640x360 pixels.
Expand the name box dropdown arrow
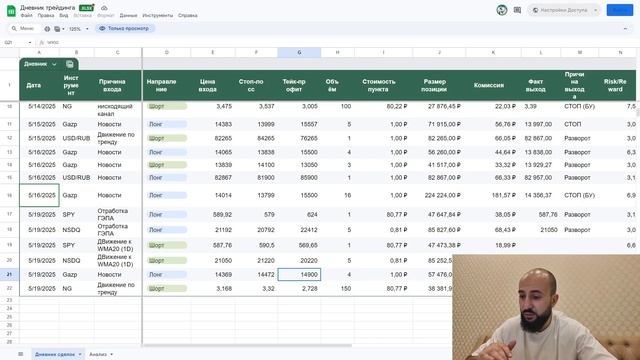pos(30,42)
